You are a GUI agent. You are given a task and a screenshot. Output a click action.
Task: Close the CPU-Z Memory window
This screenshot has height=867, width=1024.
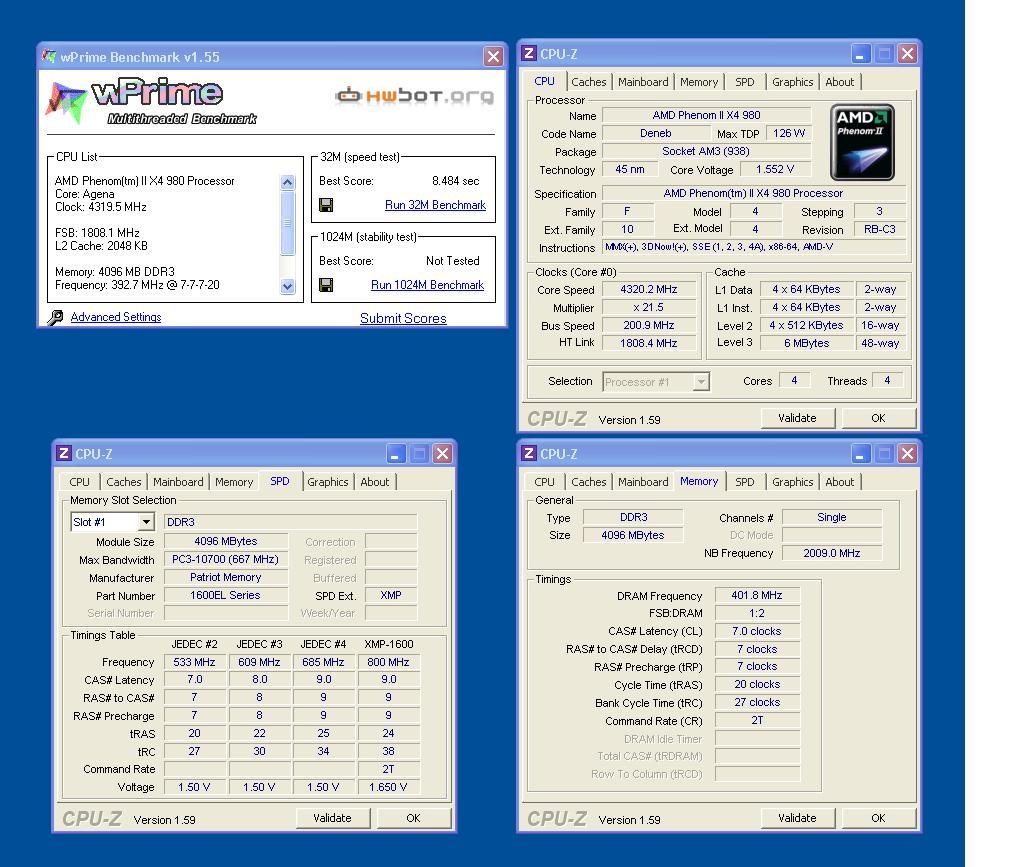907,453
